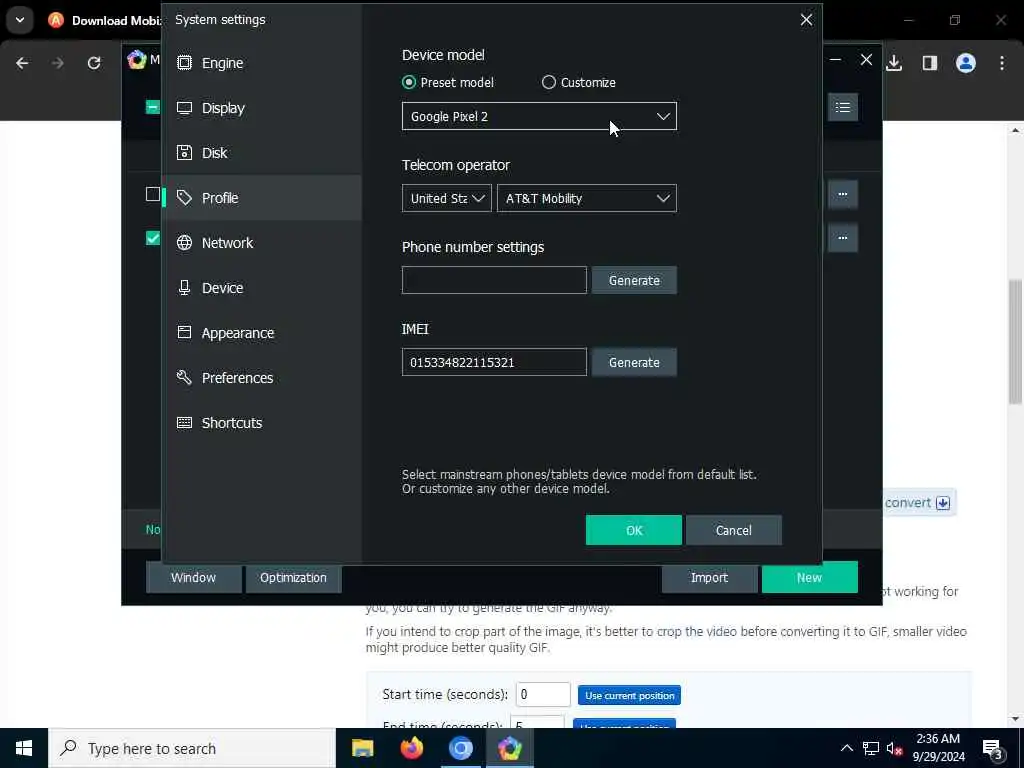Screen dimensions: 1024x768
Task: Open the browser three-dot menu
Action: click(x=1002, y=63)
